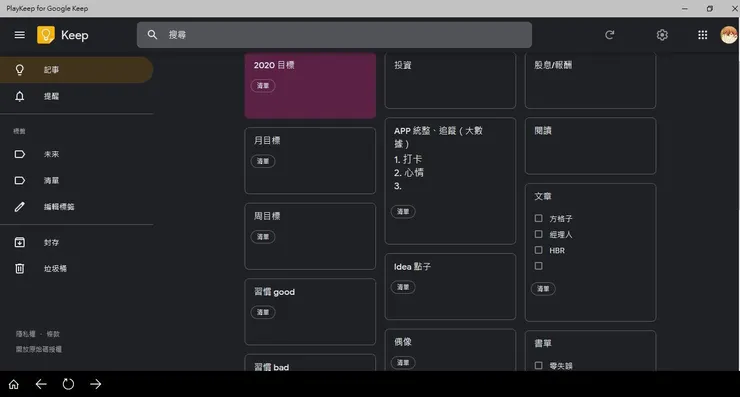Open the 股息/報酬 note card
Image resolution: width=740 pixels, height=397 pixels.
590,81
